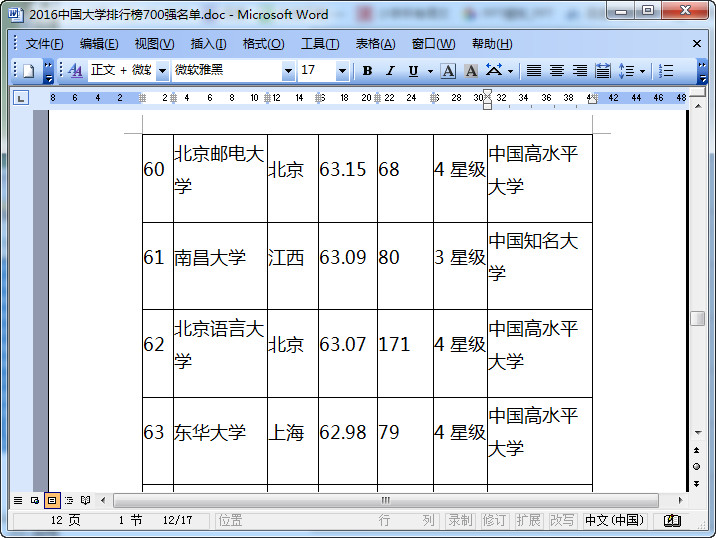The image size is (716, 538).
Task: Open the 工具(T) menu
Action: pyautogui.click(x=320, y=44)
